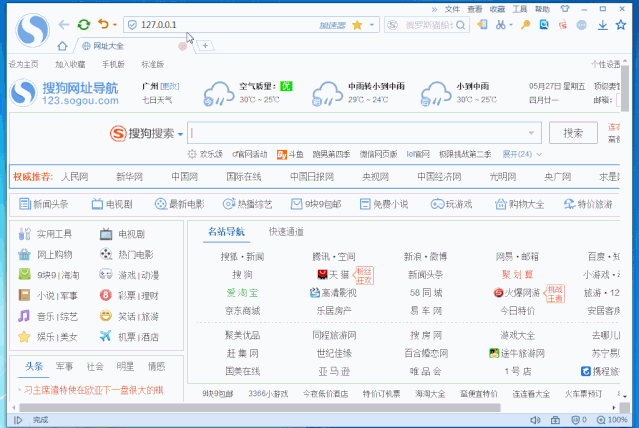Click the horizontal scrollbar thumb
Image resolution: width=639 pixels, height=428 pixels.
click(260, 408)
